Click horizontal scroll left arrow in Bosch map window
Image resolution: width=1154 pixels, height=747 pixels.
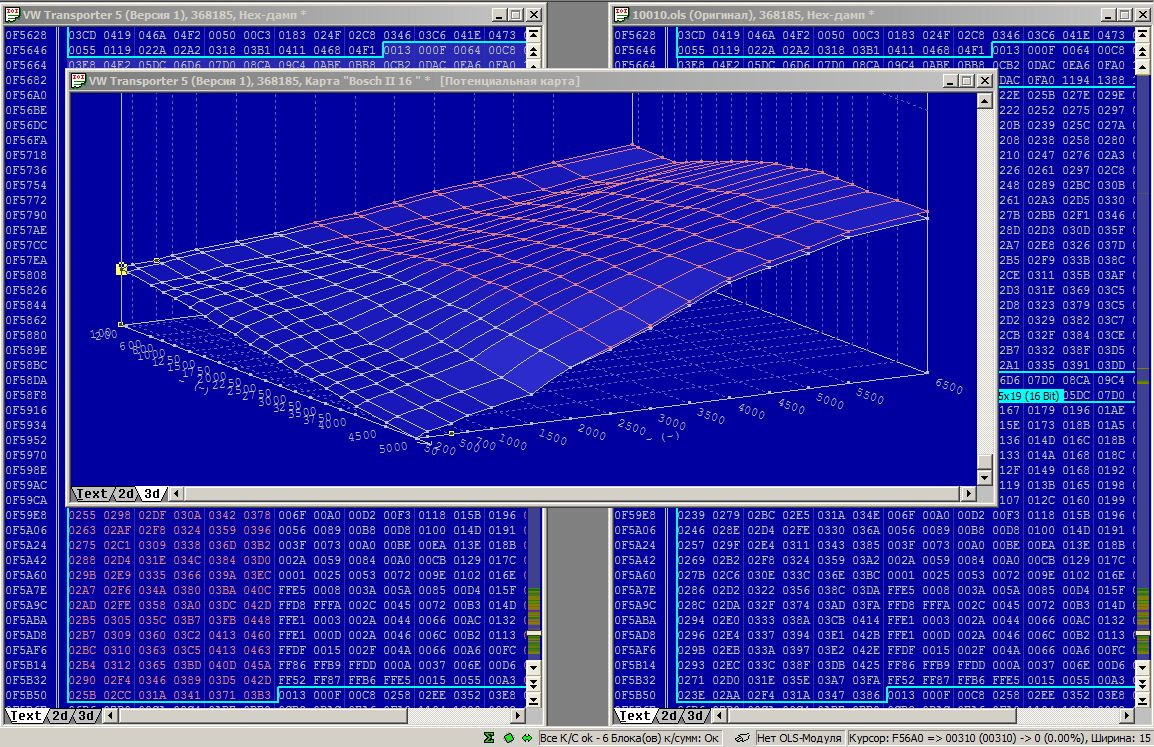pos(175,494)
